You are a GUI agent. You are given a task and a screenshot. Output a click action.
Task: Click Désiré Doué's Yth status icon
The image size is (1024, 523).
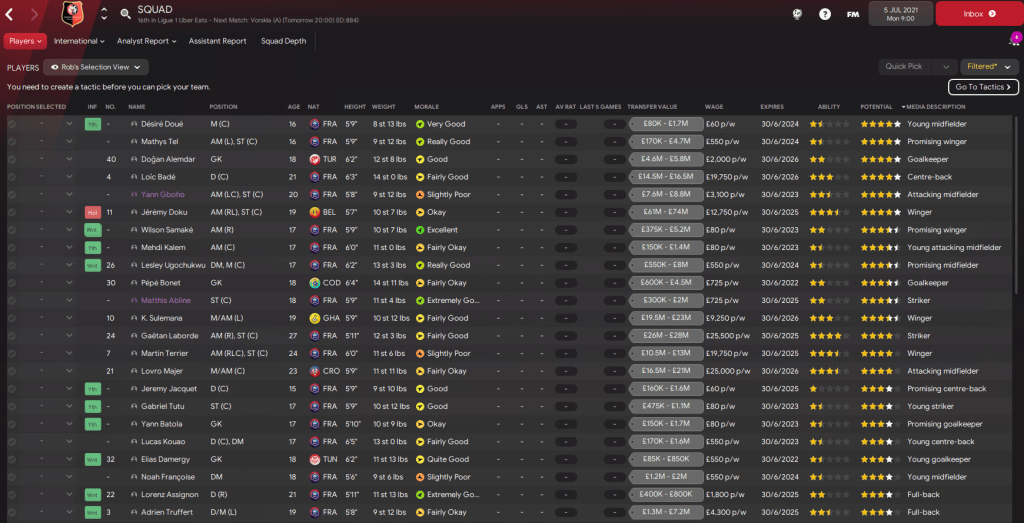coord(92,125)
